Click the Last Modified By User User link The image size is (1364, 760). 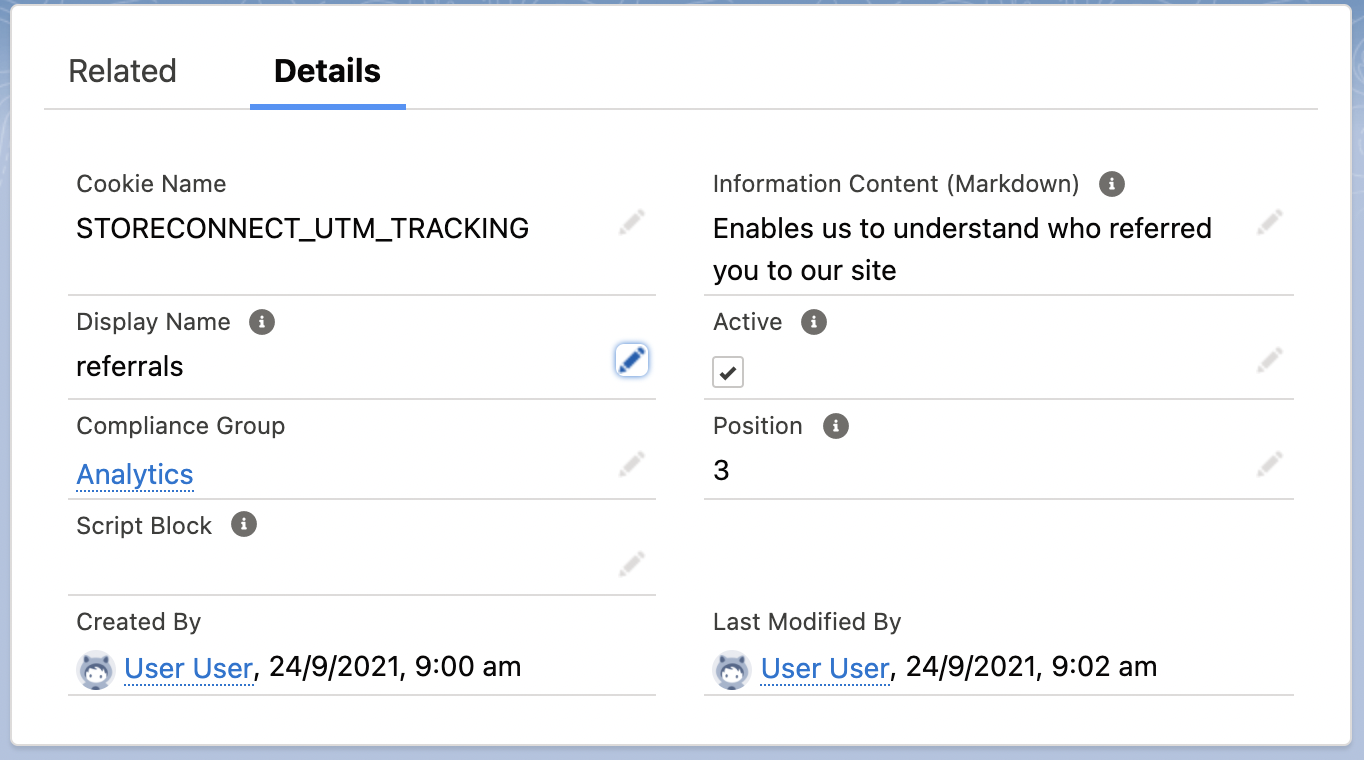(x=824, y=668)
